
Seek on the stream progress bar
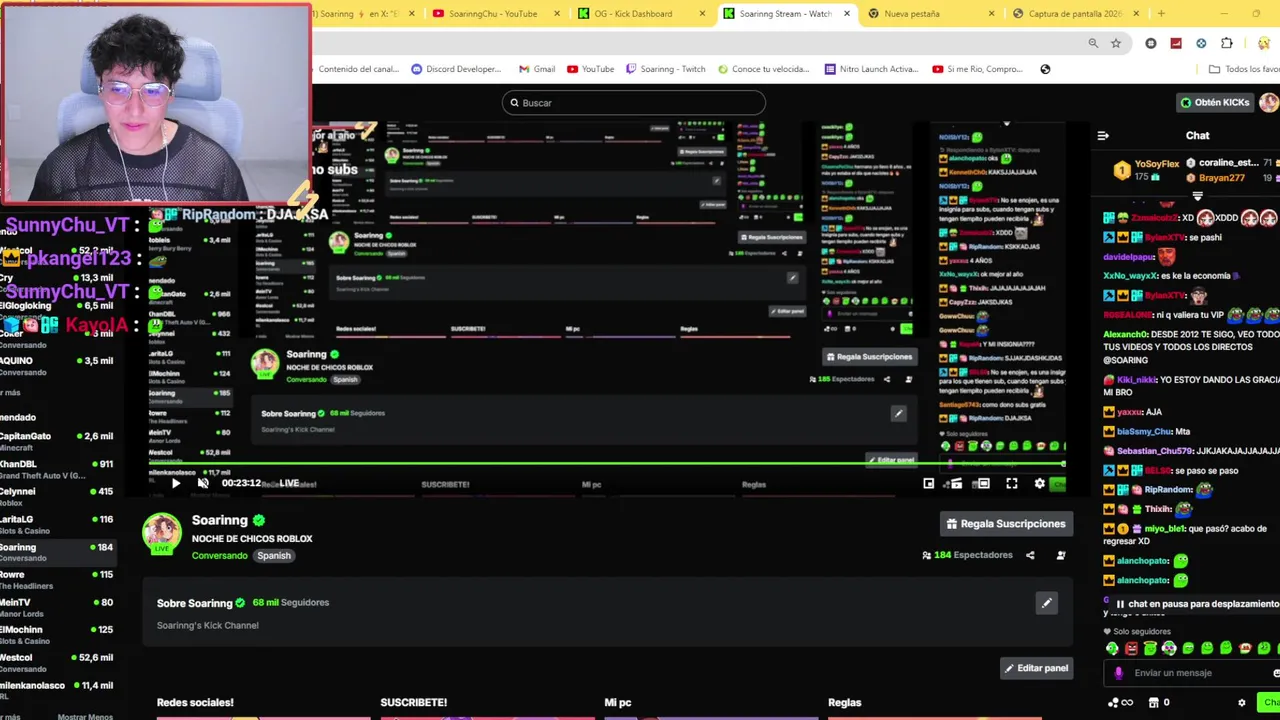[607, 464]
